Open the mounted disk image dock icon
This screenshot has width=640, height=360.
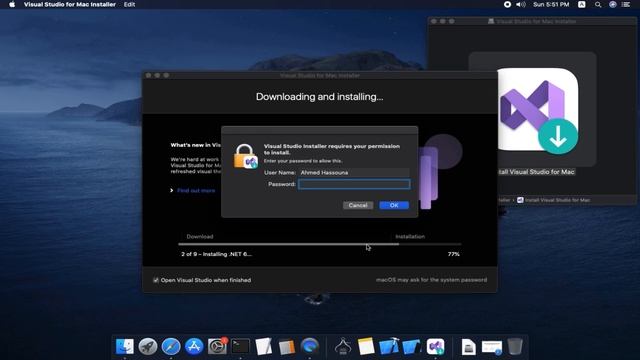(x=469, y=347)
